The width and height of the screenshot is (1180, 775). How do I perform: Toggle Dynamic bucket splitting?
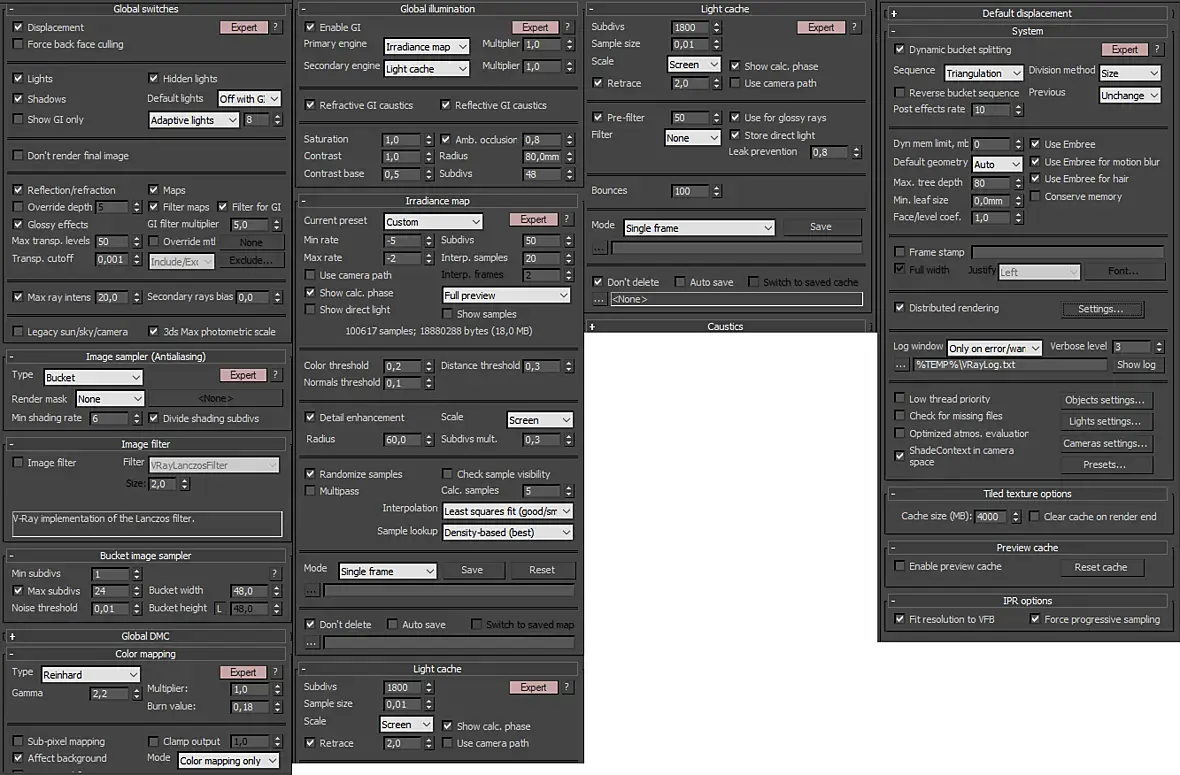[x=899, y=50]
